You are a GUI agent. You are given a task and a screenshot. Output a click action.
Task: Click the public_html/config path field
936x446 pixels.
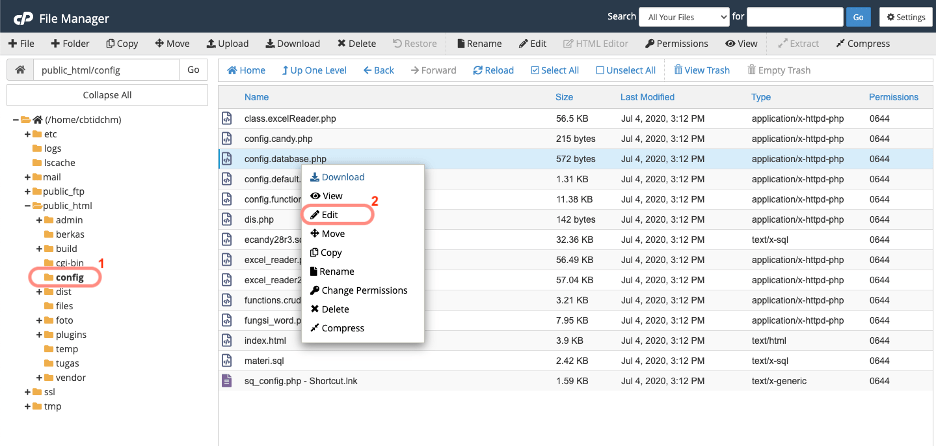(x=106, y=70)
